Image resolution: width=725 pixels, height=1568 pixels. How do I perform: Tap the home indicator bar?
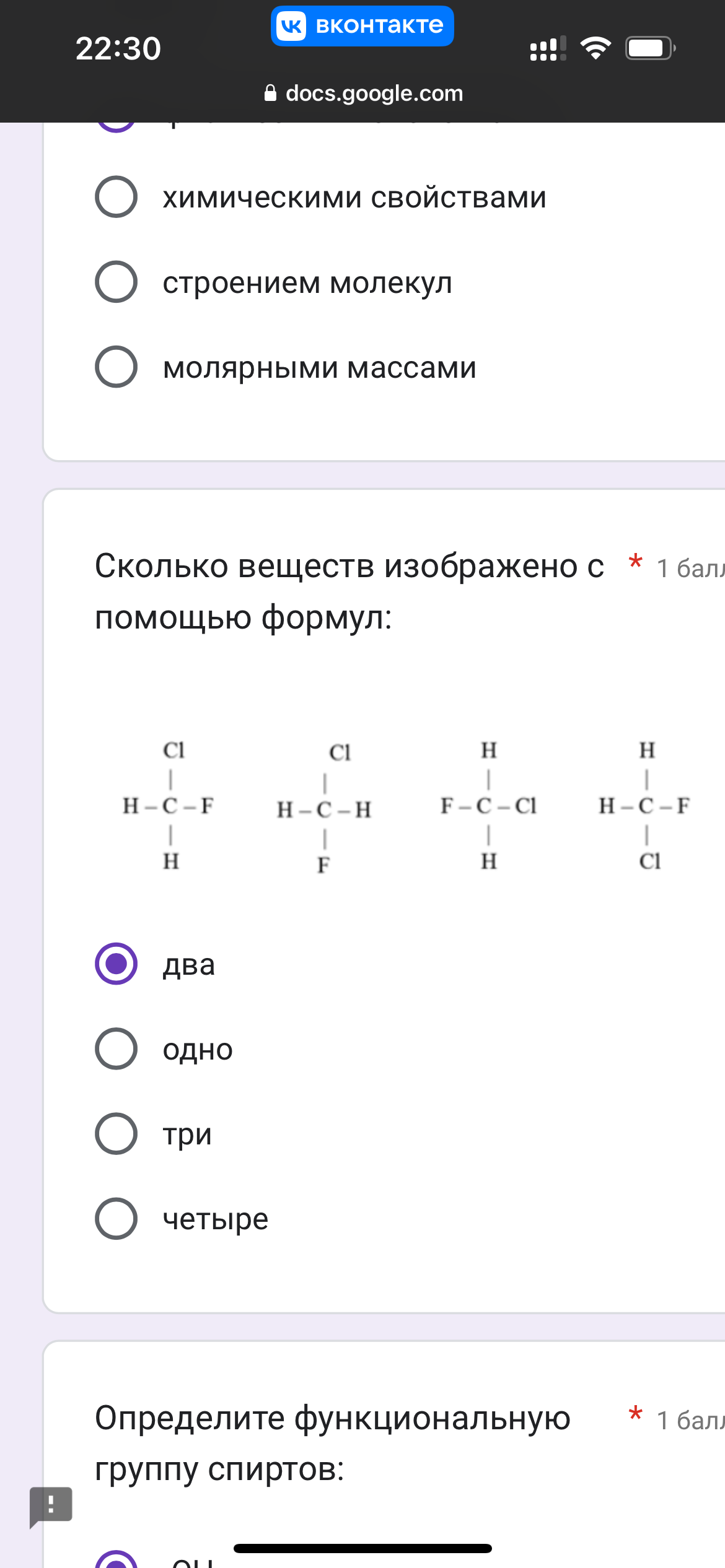[362, 1548]
